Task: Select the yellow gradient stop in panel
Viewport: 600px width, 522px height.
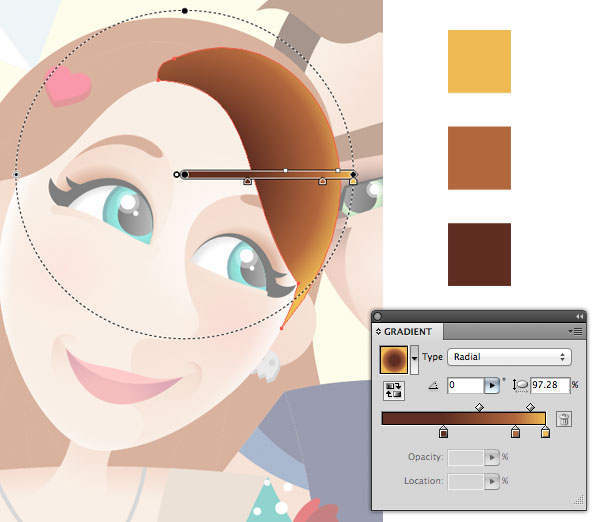Action: [x=545, y=432]
